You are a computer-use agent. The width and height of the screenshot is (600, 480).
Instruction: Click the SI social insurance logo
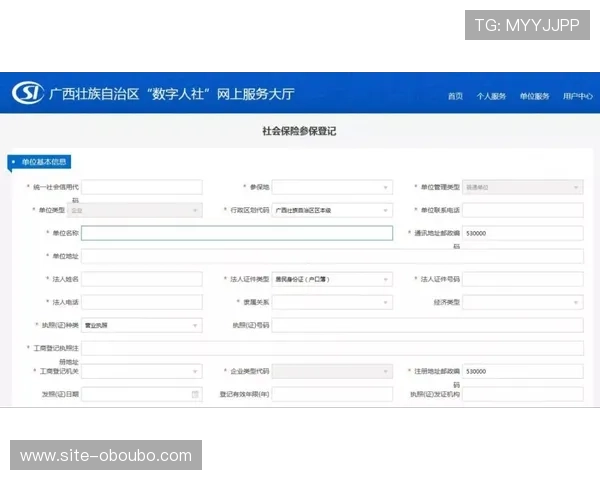(28, 93)
